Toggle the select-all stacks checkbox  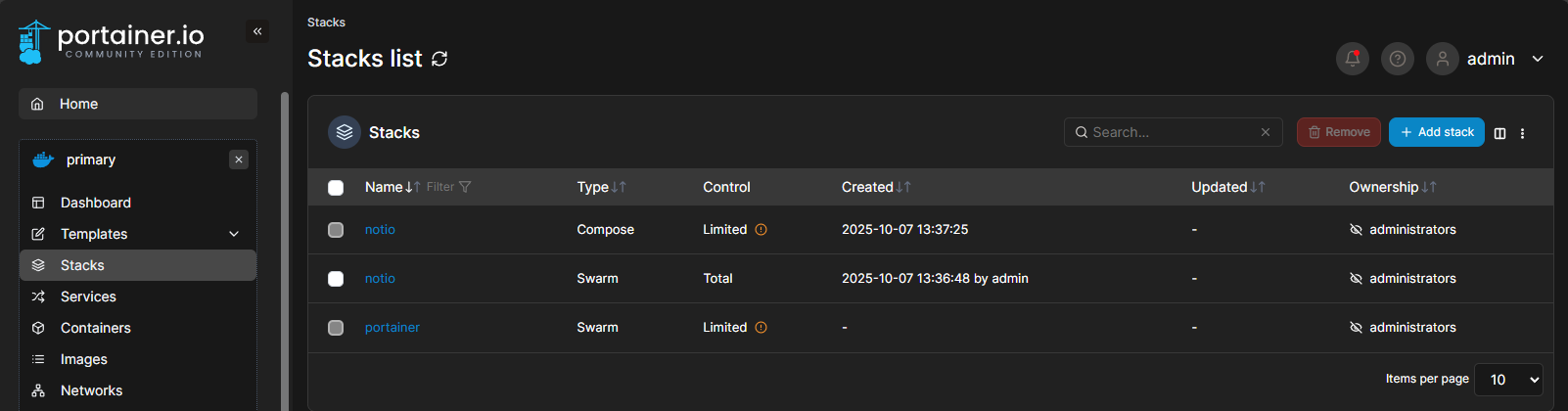coord(336,188)
